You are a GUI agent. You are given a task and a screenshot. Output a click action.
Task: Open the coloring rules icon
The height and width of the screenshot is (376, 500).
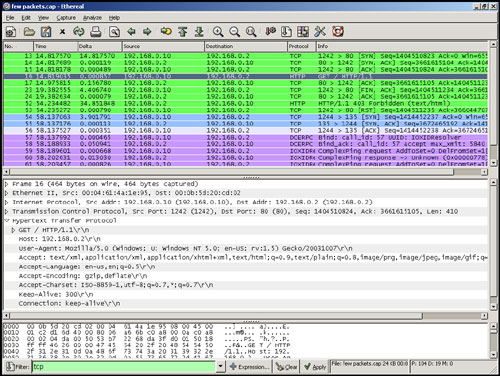303,32
